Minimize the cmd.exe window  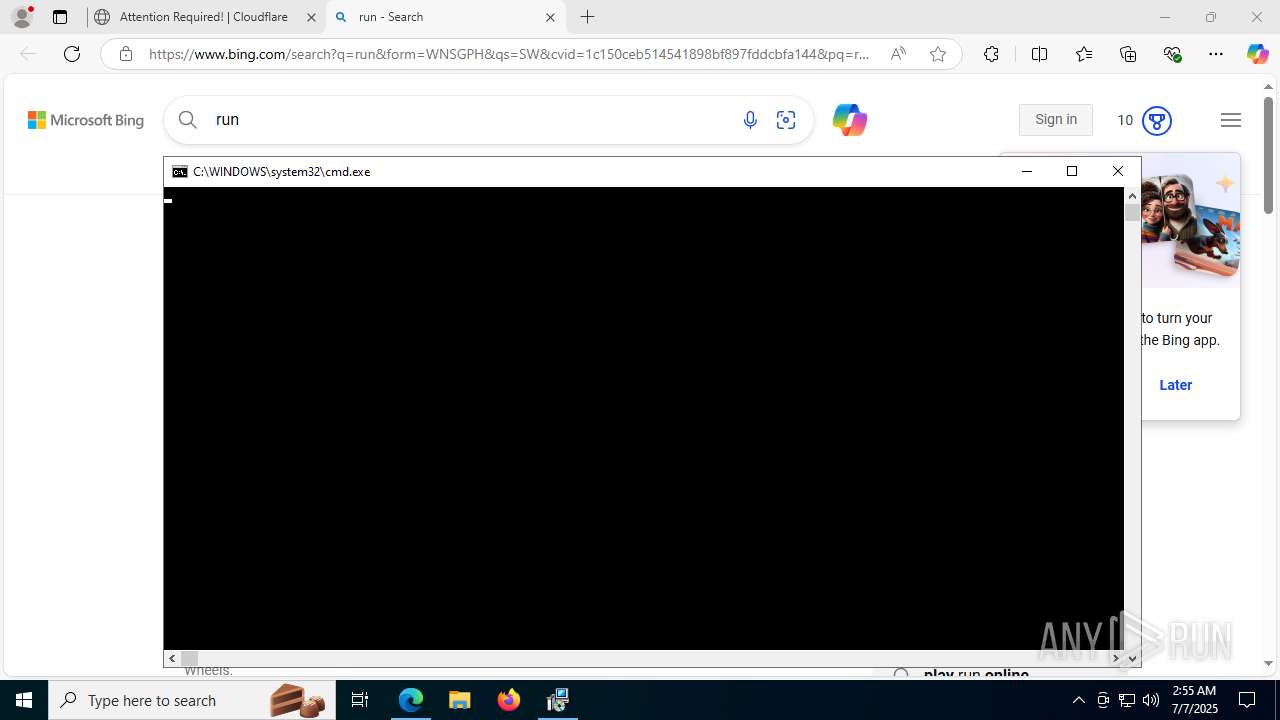pyautogui.click(x=1026, y=172)
